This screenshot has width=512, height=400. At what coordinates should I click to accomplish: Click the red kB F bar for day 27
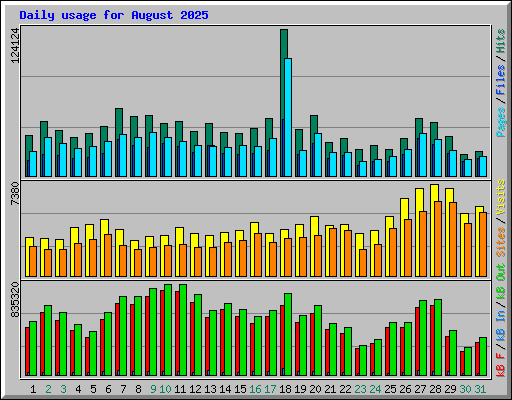pos(417,341)
